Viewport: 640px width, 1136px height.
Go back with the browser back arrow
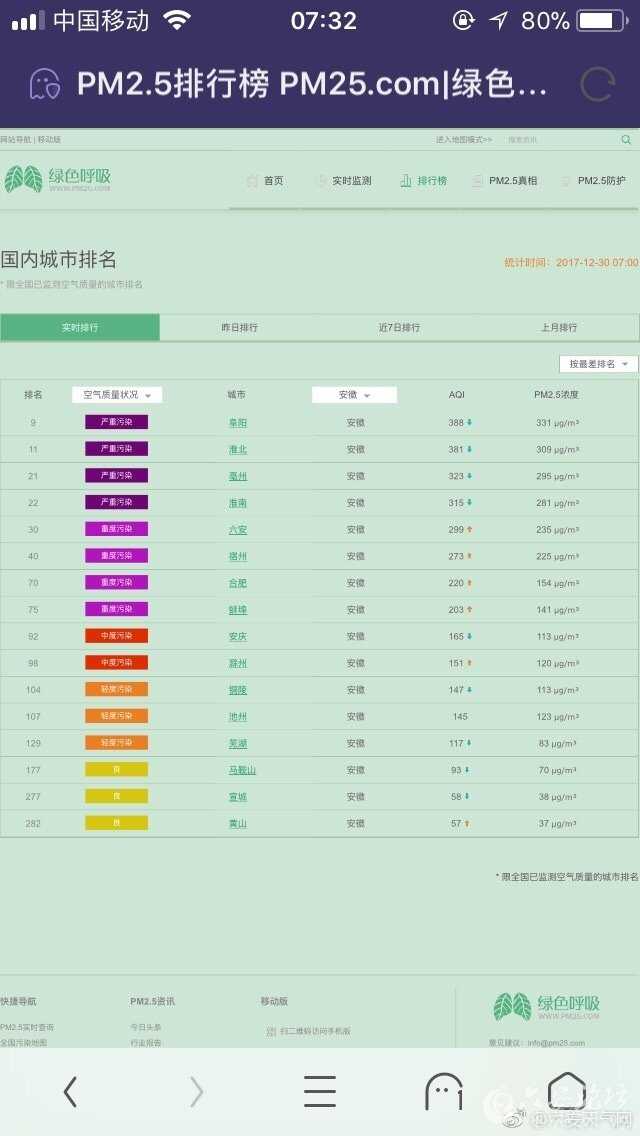tap(70, 1092)
